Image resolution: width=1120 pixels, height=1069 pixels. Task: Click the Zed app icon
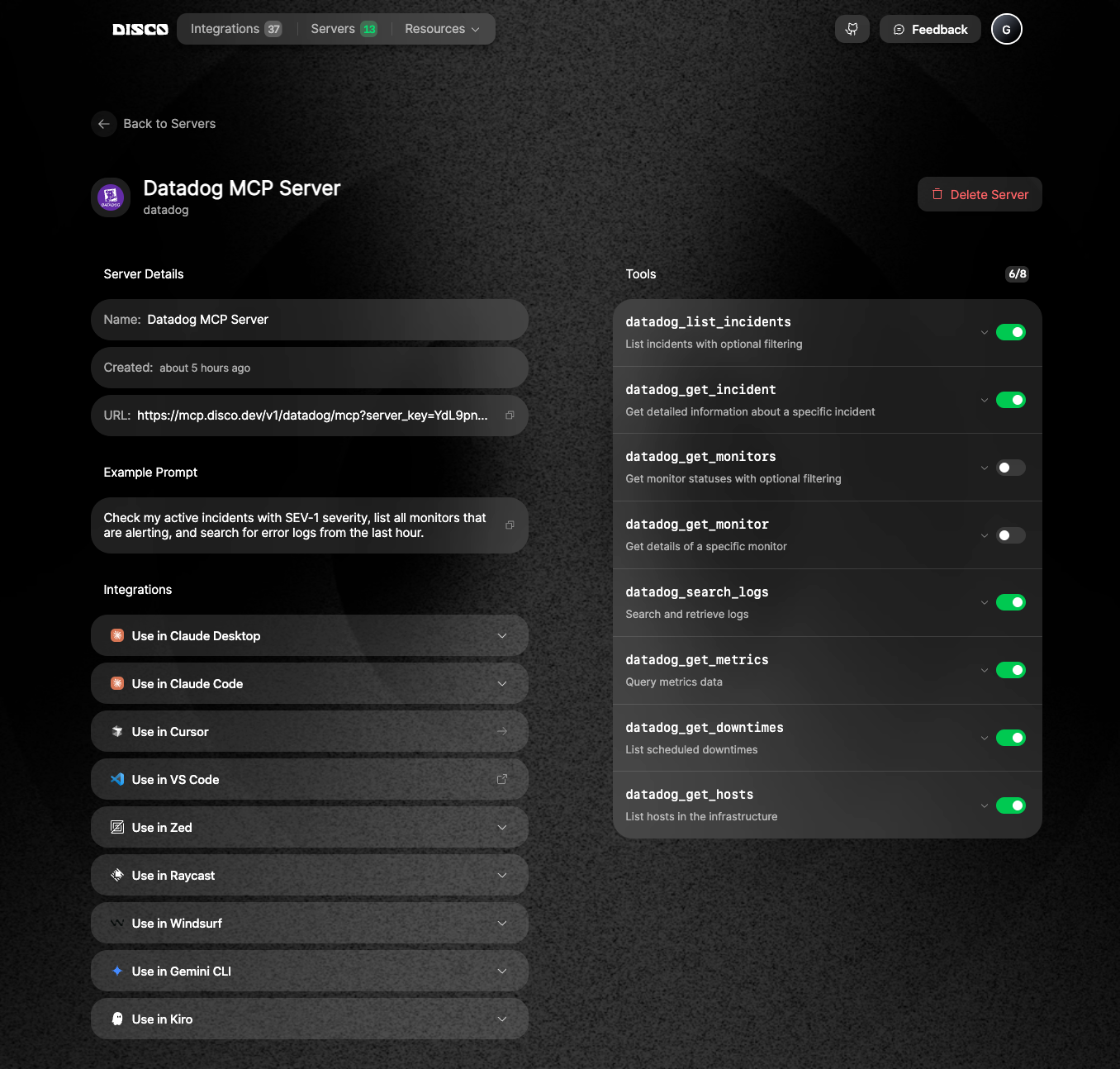tap(117, 828)
